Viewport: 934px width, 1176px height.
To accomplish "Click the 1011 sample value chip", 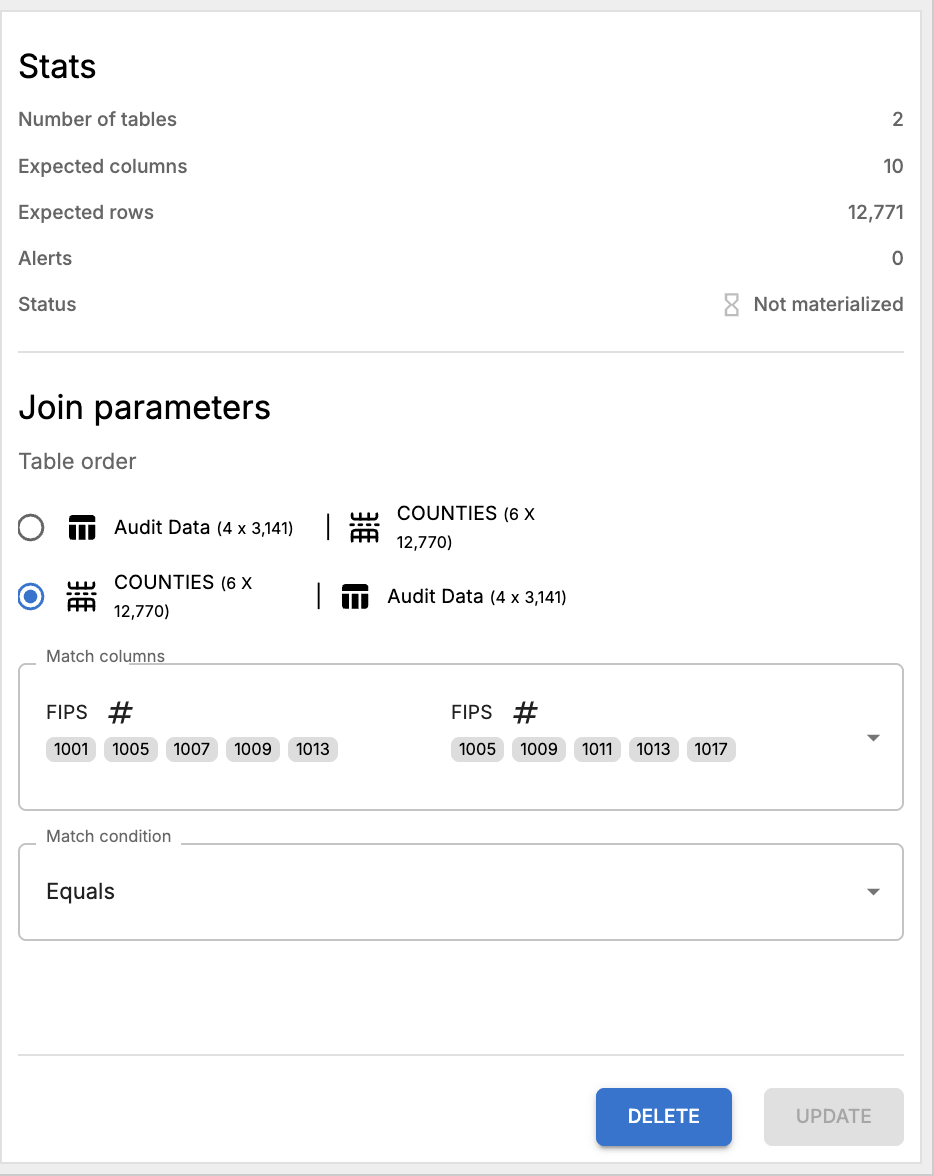I will [597, 749].
